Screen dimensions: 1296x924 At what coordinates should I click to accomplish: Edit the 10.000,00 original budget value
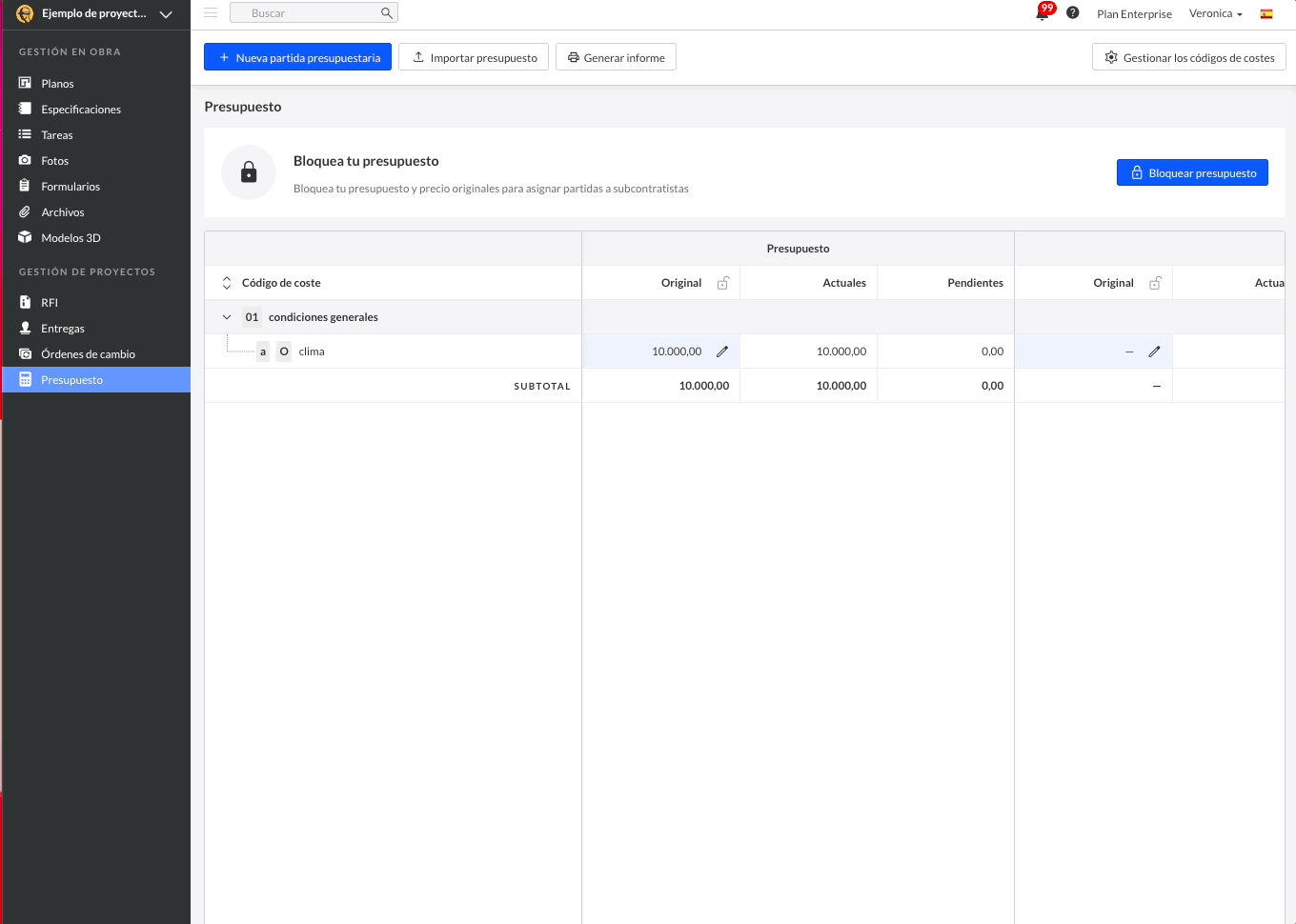click(722, 352)
